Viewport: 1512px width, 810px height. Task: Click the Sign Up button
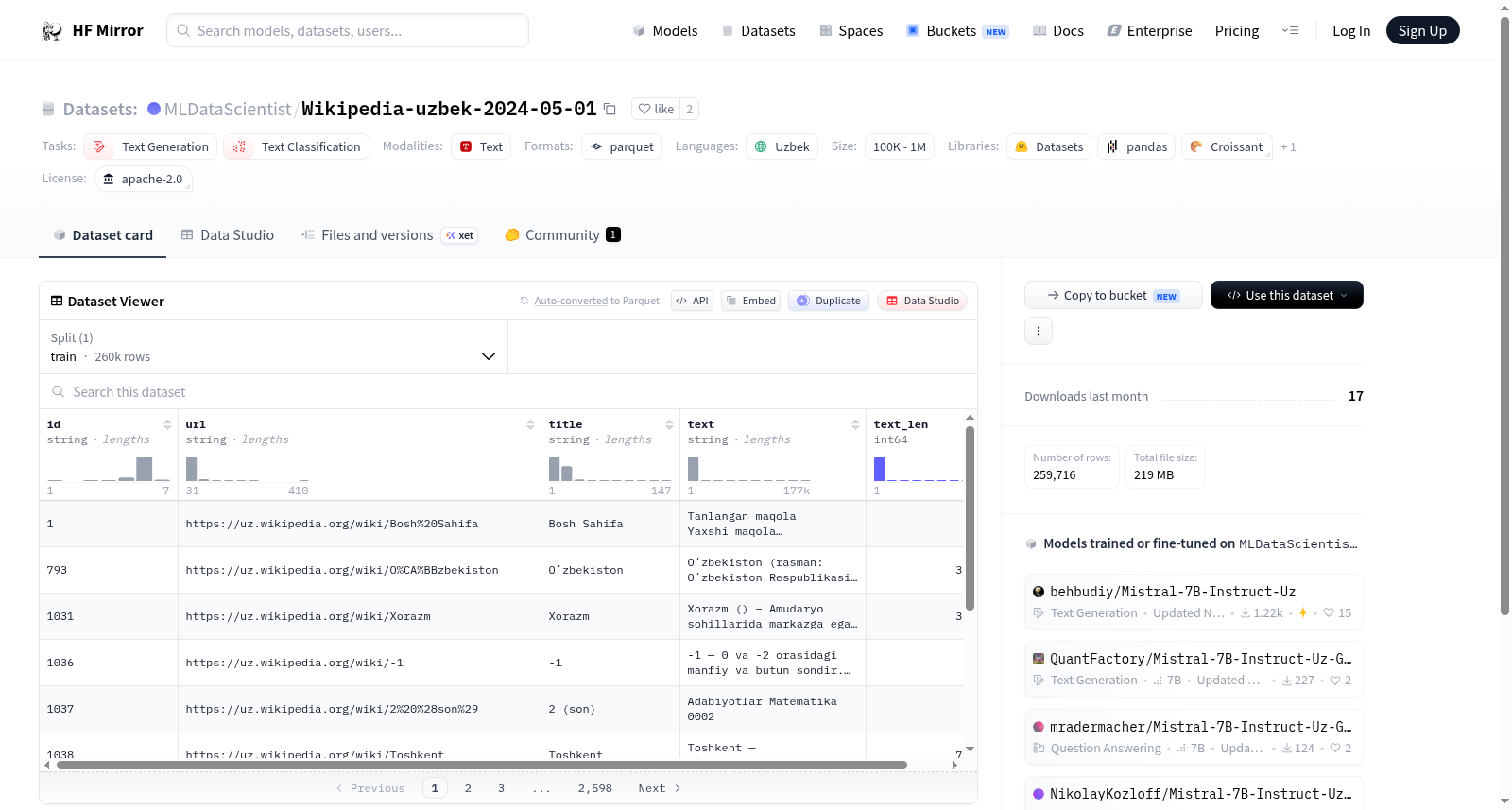pos(1422,30)
